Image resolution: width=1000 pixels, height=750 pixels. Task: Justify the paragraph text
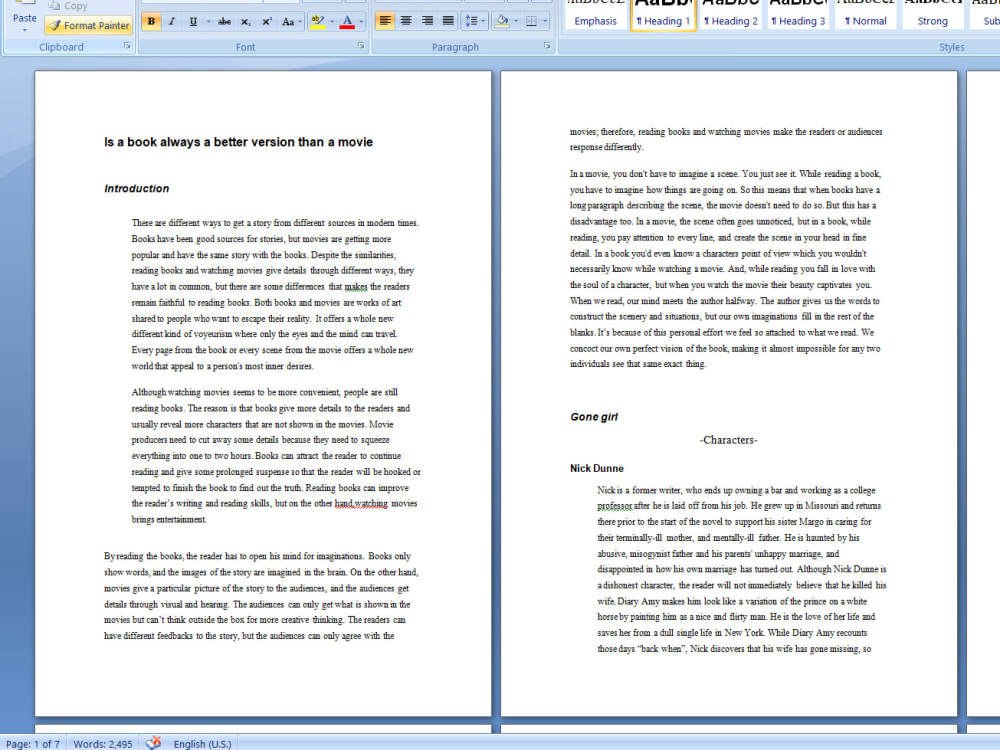click(x=448, y=21)
